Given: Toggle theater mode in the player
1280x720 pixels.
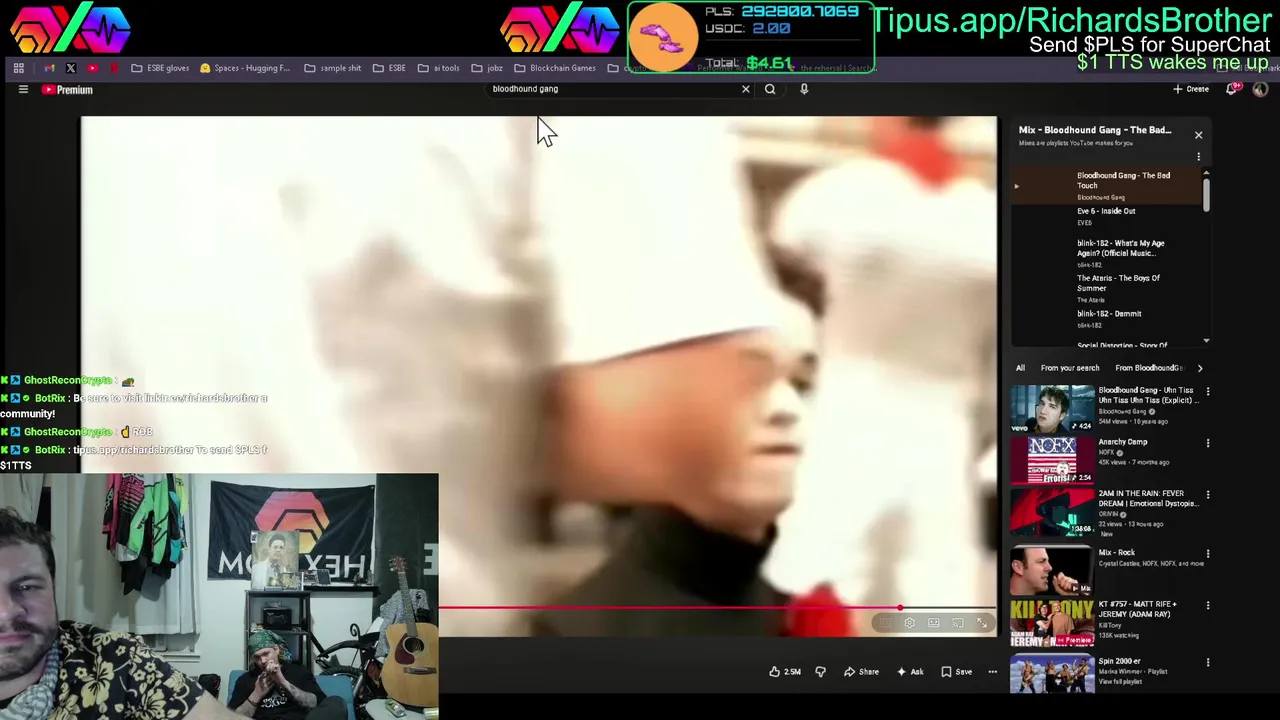Looking at the screenshot, I should [x=933, y=624].
